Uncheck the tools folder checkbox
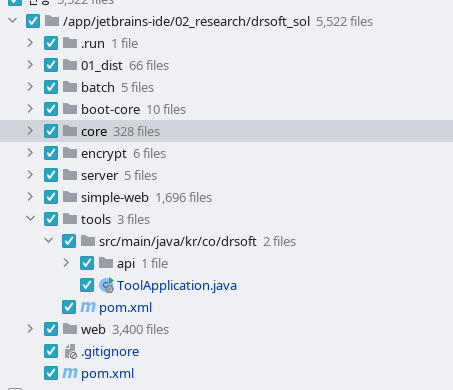The width and height of the screenshot is (453, 390). click(51, 219)
